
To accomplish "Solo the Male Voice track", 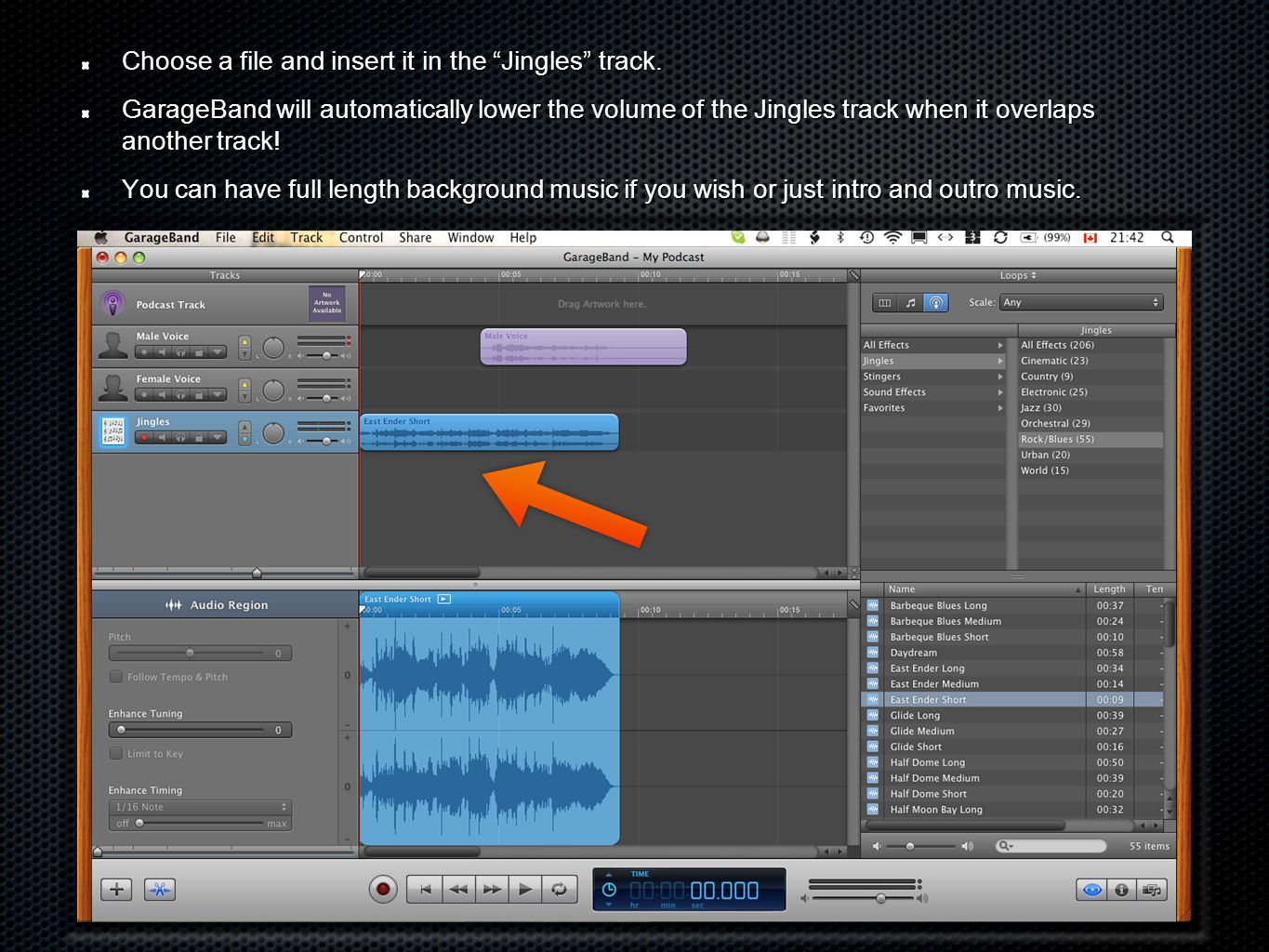I will tap(180, 351).
